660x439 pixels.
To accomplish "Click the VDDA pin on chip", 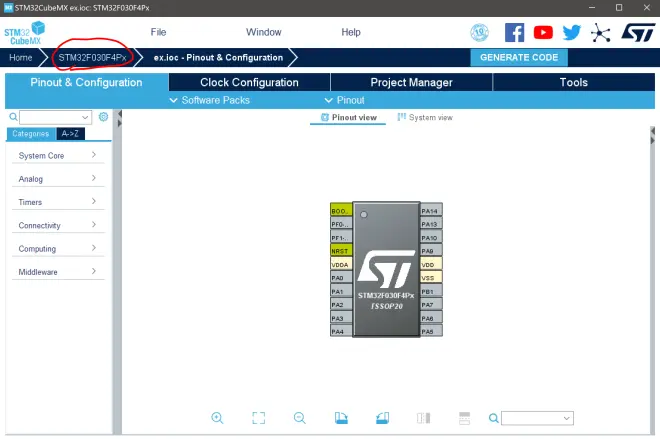I will tap(341, 264).
